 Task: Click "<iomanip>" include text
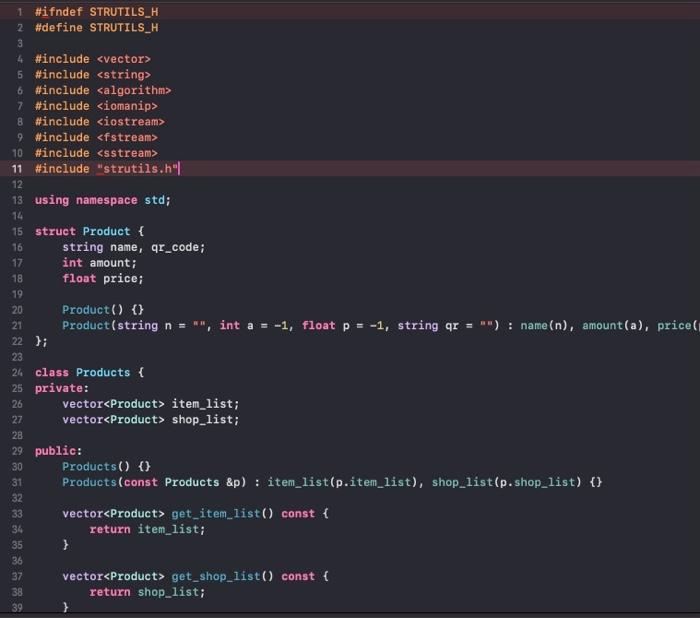127,106
